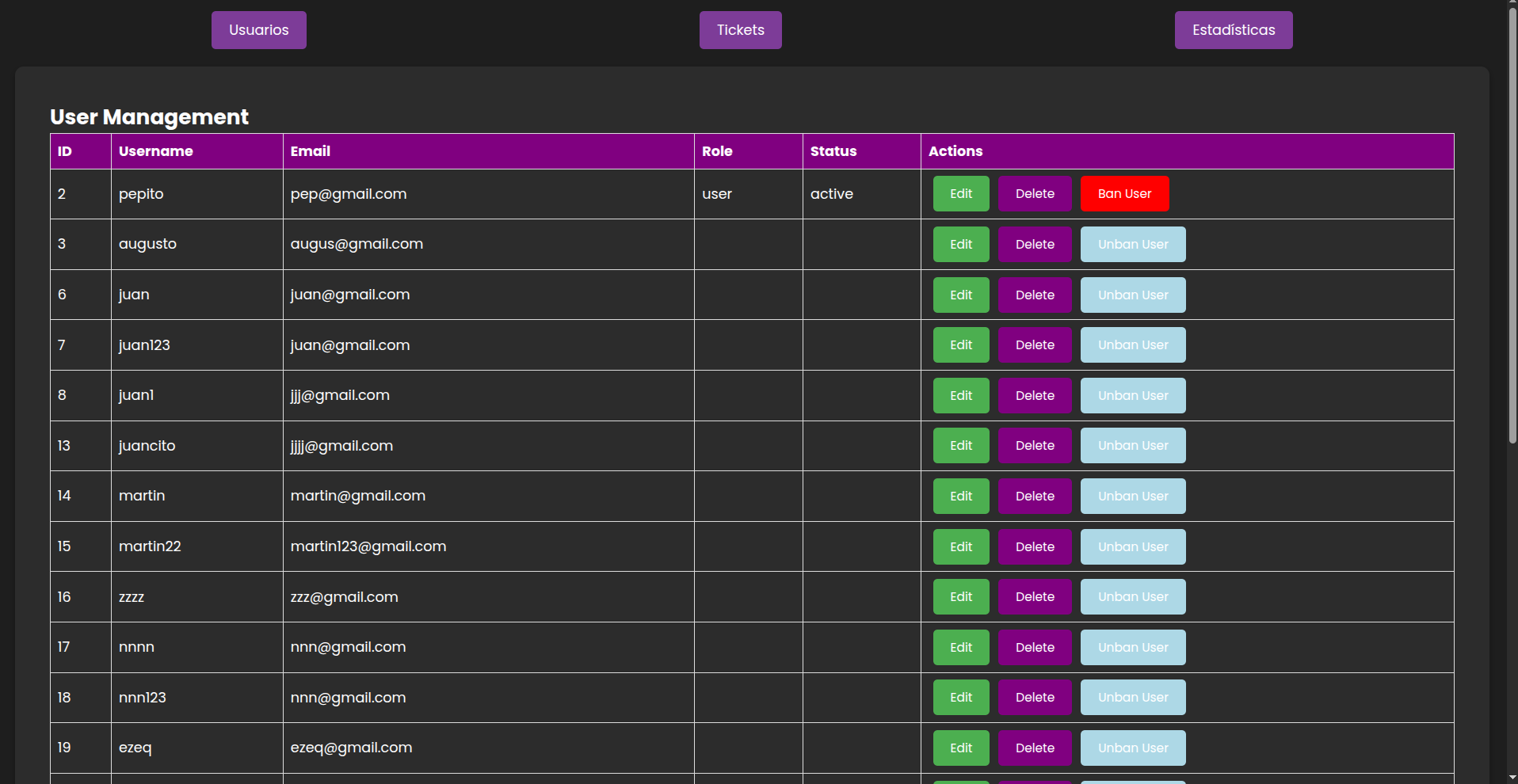Viewport: 1518px width, 784px height.
Task: Click the User Management heading
Action: [x=149, y=117]
